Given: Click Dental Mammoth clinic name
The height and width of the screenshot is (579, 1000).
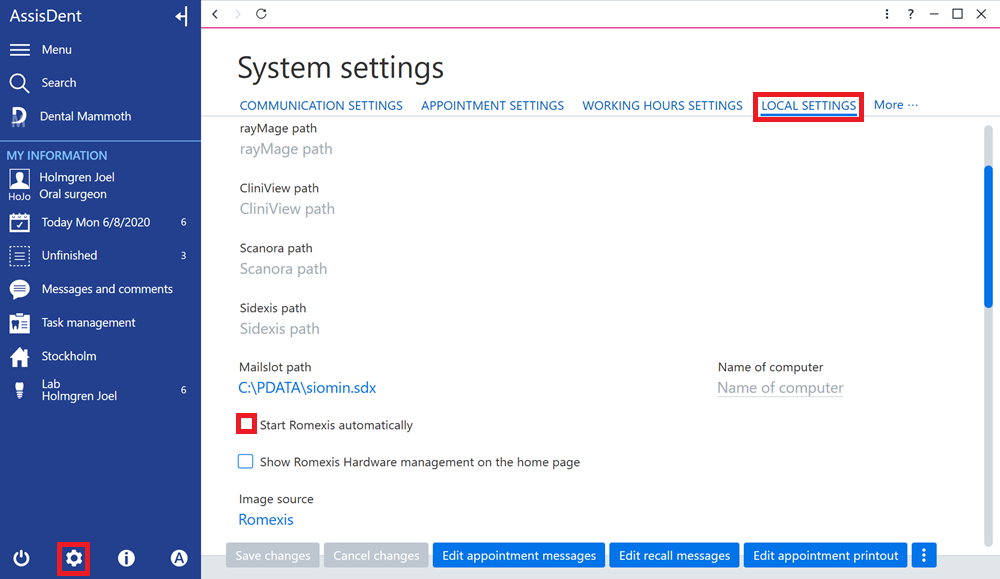Looking at the screenshot, I should point(85,117).
